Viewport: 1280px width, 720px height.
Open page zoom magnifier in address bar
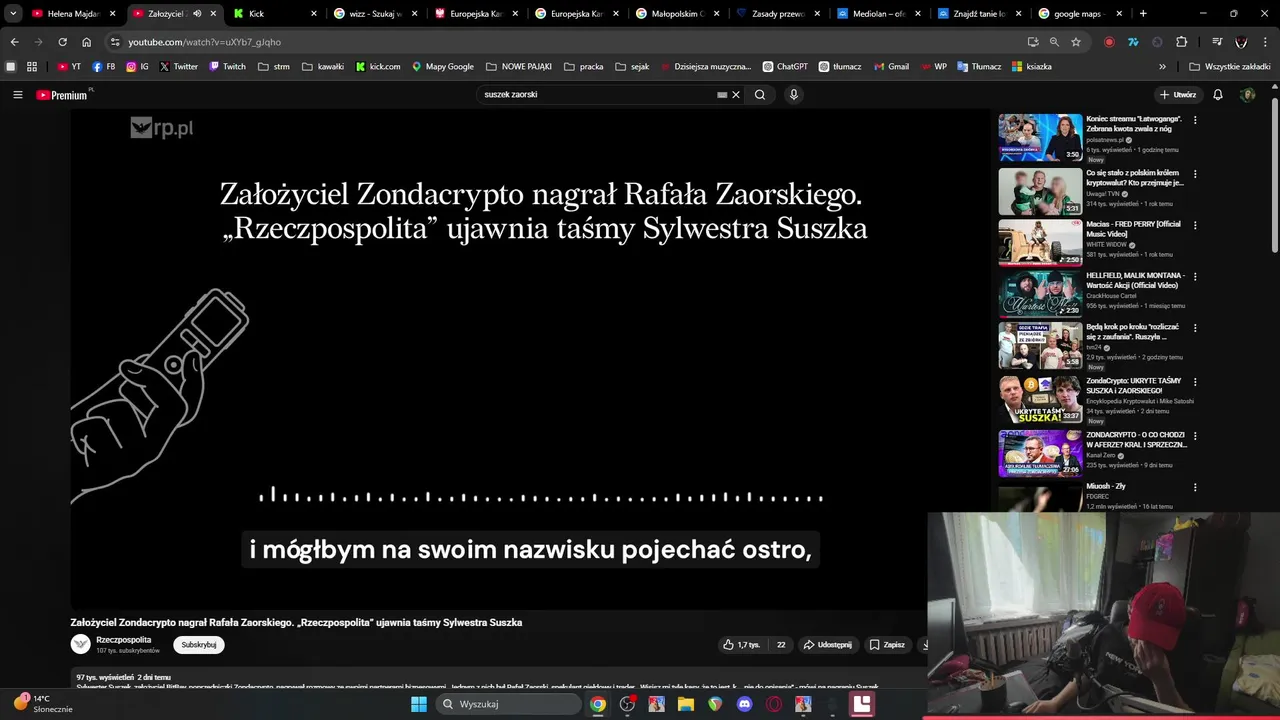1054,42
